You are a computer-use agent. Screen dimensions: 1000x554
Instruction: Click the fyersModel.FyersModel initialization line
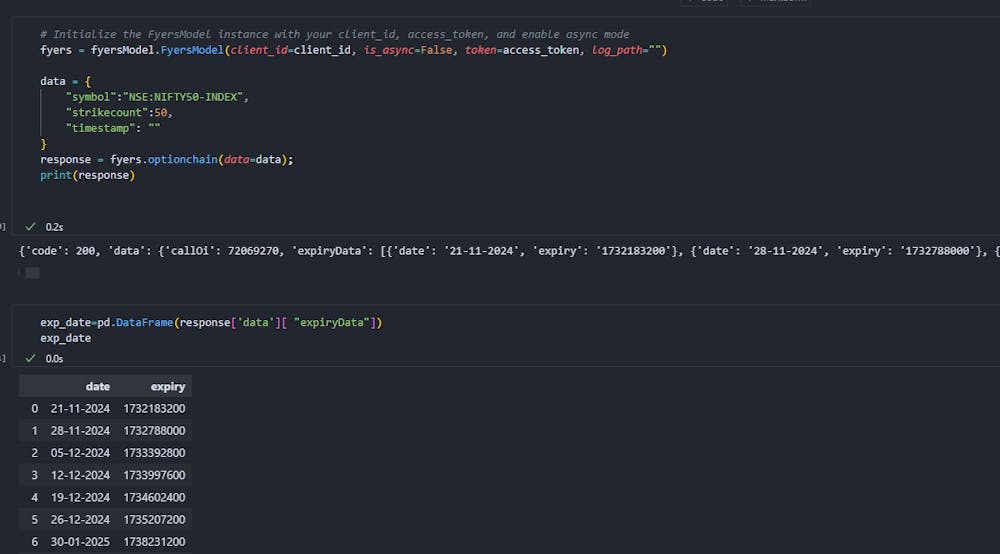tap(353, 50)
